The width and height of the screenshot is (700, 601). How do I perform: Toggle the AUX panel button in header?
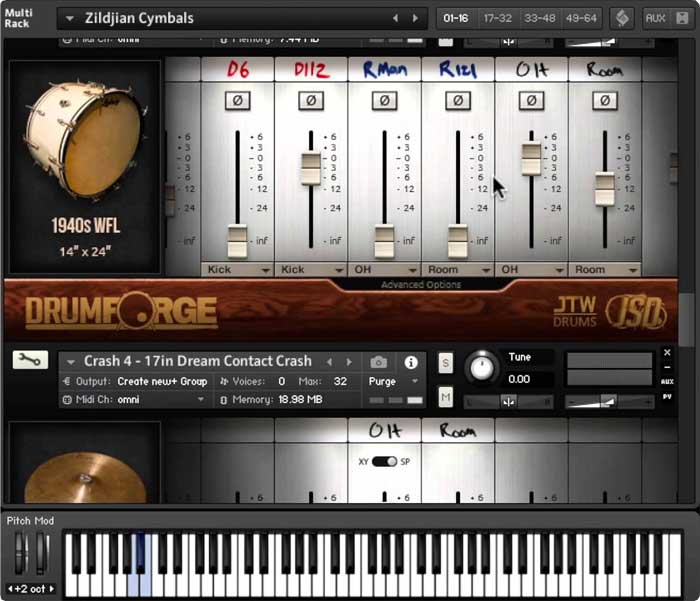tap(655, 18)
